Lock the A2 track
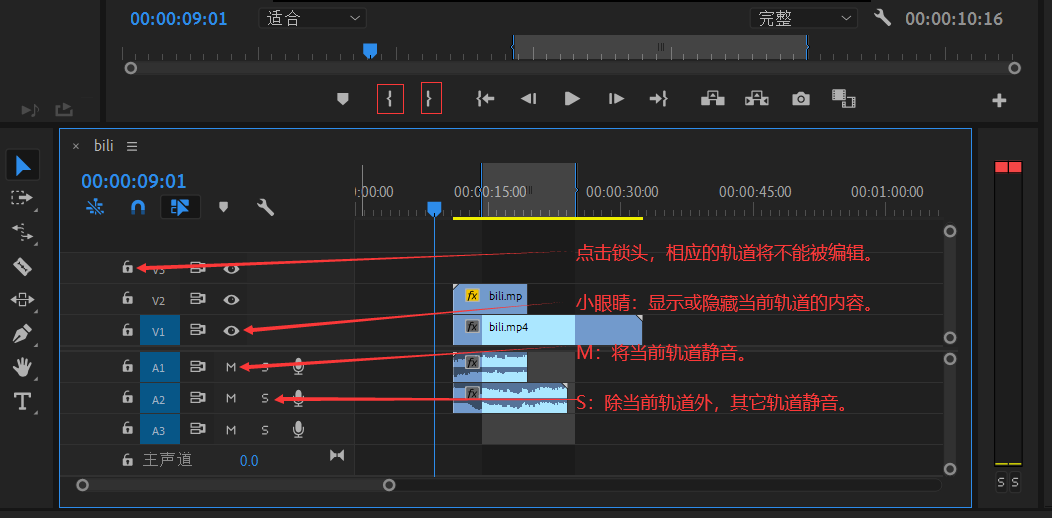Screen dimensions: 1052x518 coord(127,397)
